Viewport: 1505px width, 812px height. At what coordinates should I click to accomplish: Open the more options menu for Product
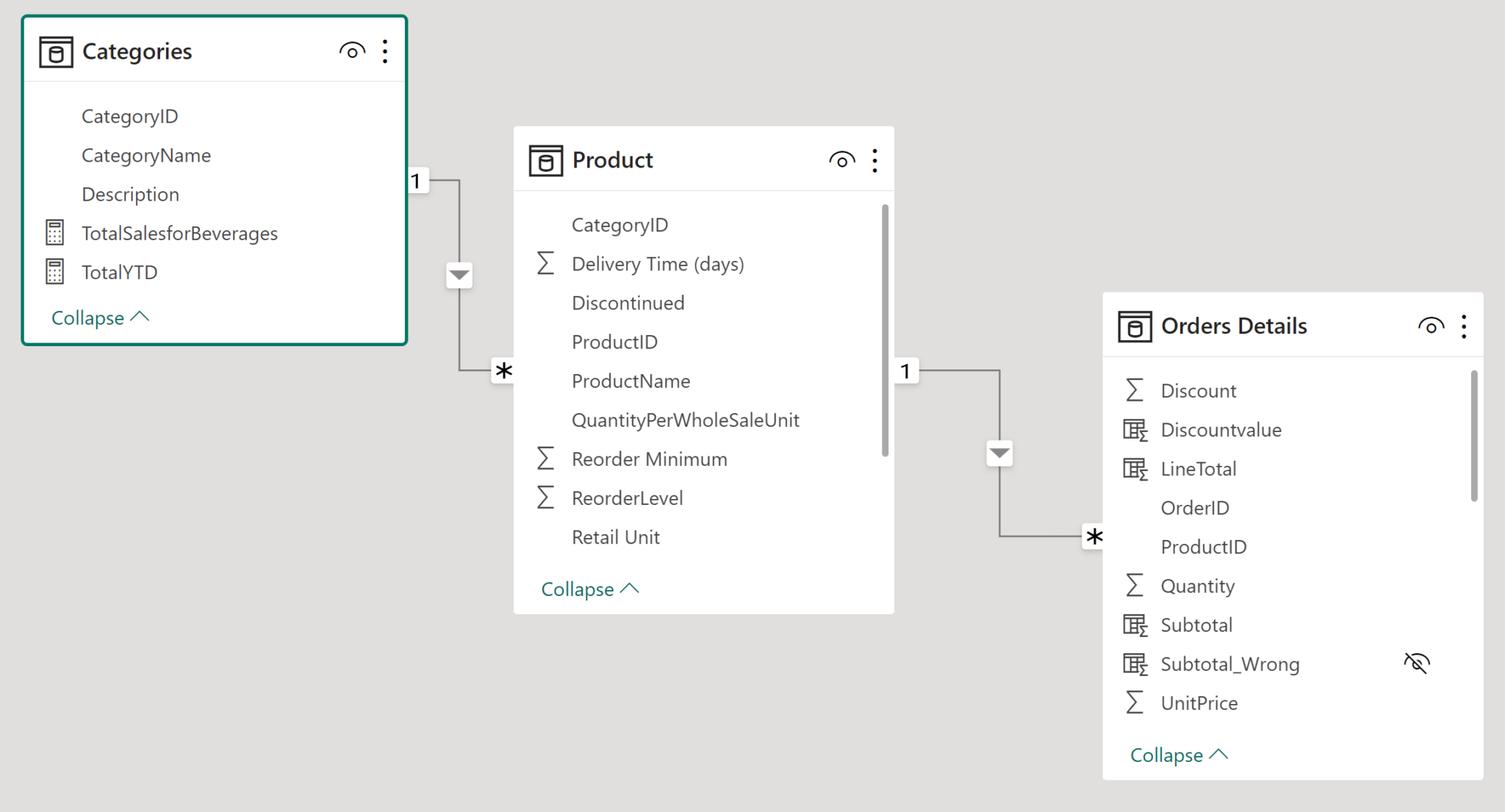click(874, 159)
